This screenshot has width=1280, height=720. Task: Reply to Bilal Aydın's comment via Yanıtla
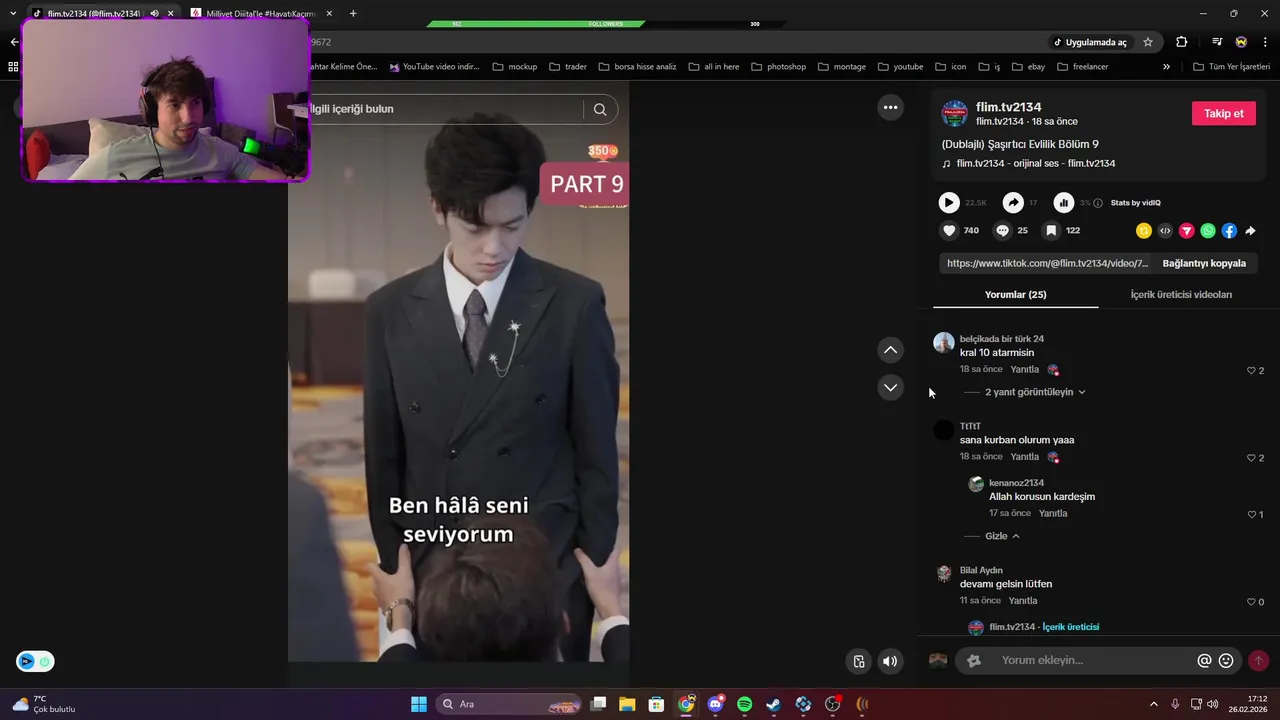[x=1023, y=601]
